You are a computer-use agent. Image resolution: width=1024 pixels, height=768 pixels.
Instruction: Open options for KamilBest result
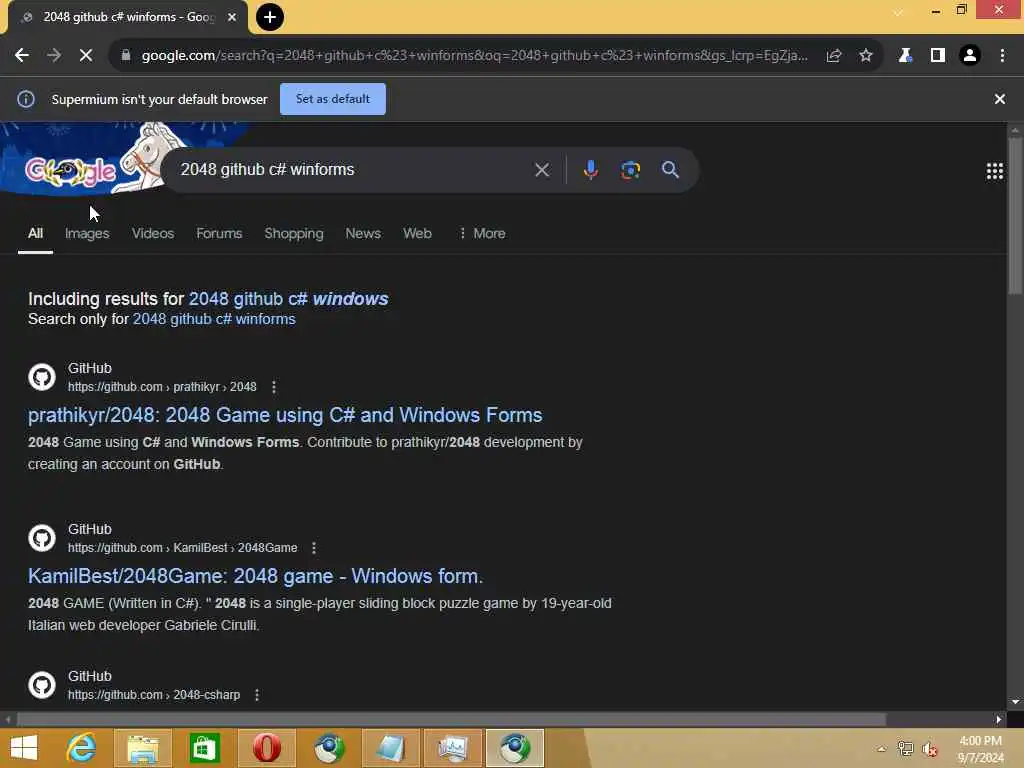(x=313, y=548)
